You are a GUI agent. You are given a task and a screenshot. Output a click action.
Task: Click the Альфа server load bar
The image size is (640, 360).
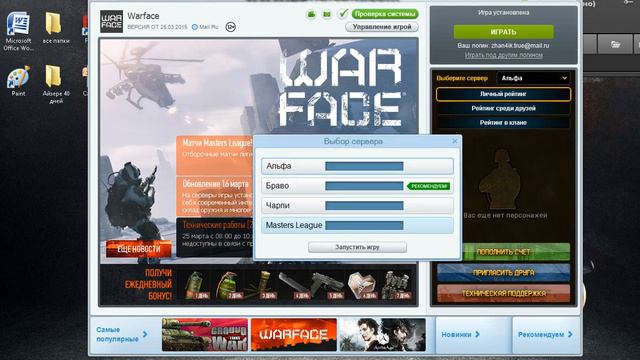point(364,166)
